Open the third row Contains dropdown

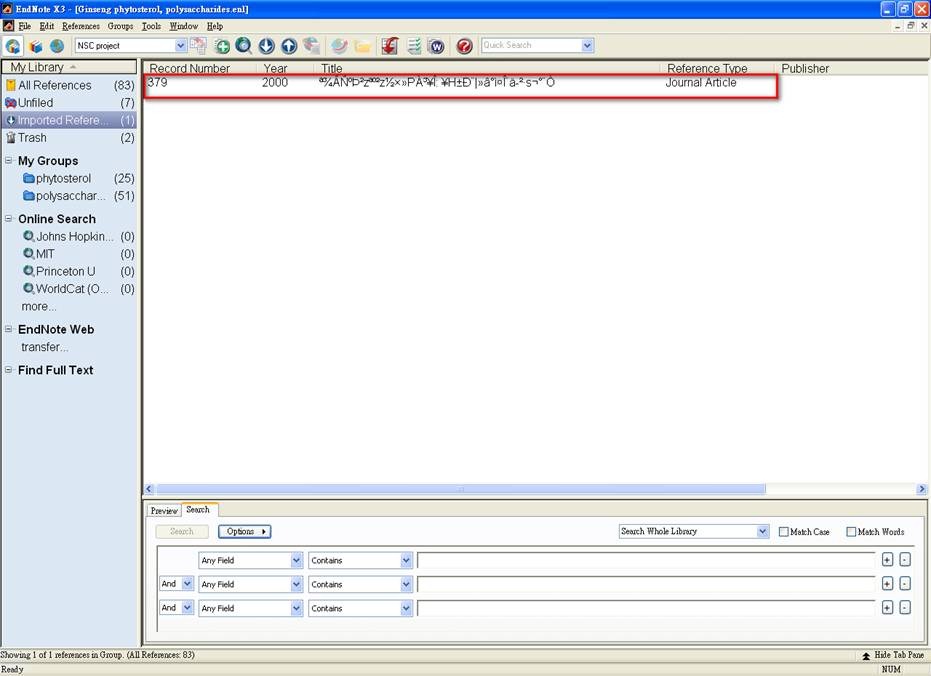click(360, 608)
